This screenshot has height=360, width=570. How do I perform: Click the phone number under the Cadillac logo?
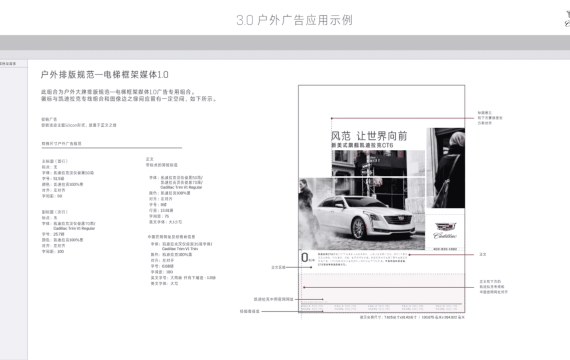[x=445, y=249]
